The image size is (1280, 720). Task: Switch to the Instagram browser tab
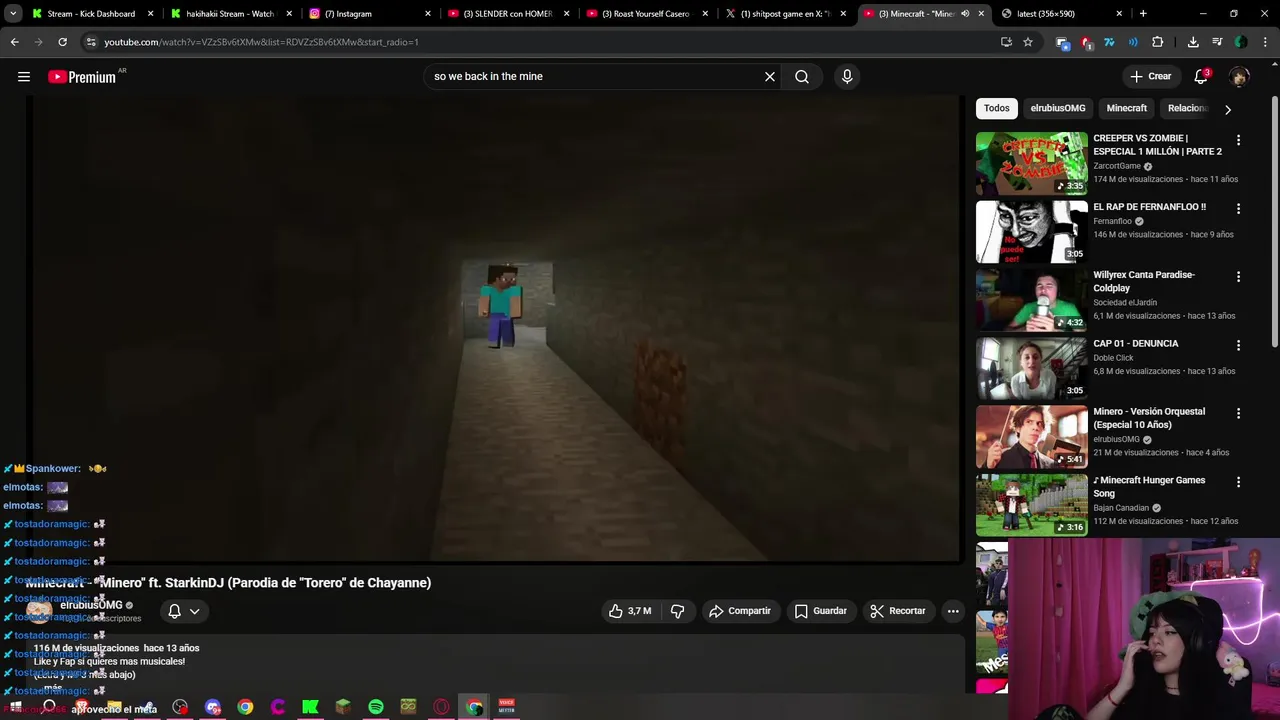tap(370, 14)
